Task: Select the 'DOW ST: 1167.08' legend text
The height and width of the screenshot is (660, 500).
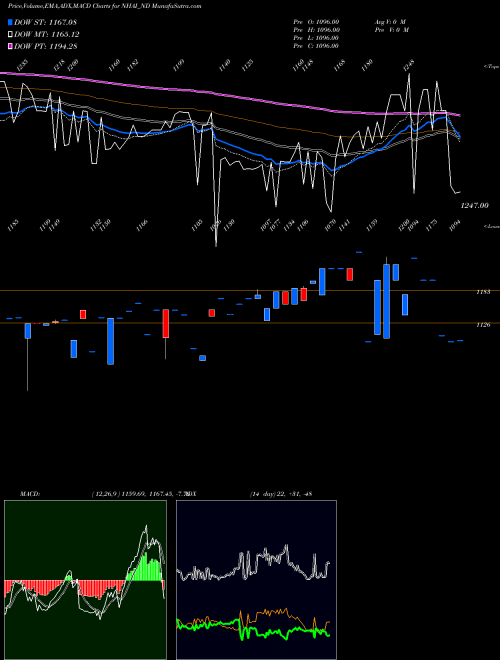Action: [x=45, y=22]
